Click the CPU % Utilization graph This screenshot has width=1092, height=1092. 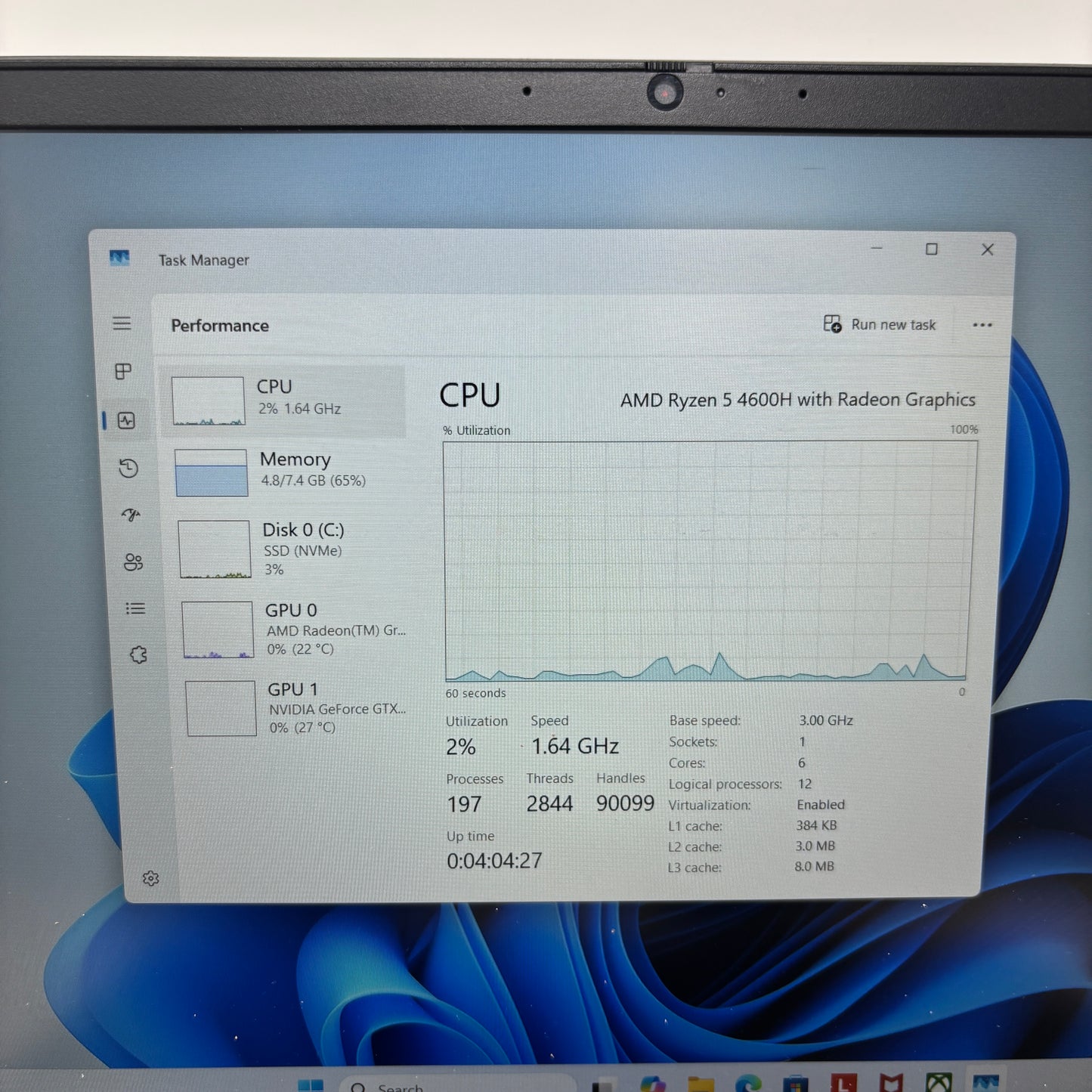[x=709, y=561]
